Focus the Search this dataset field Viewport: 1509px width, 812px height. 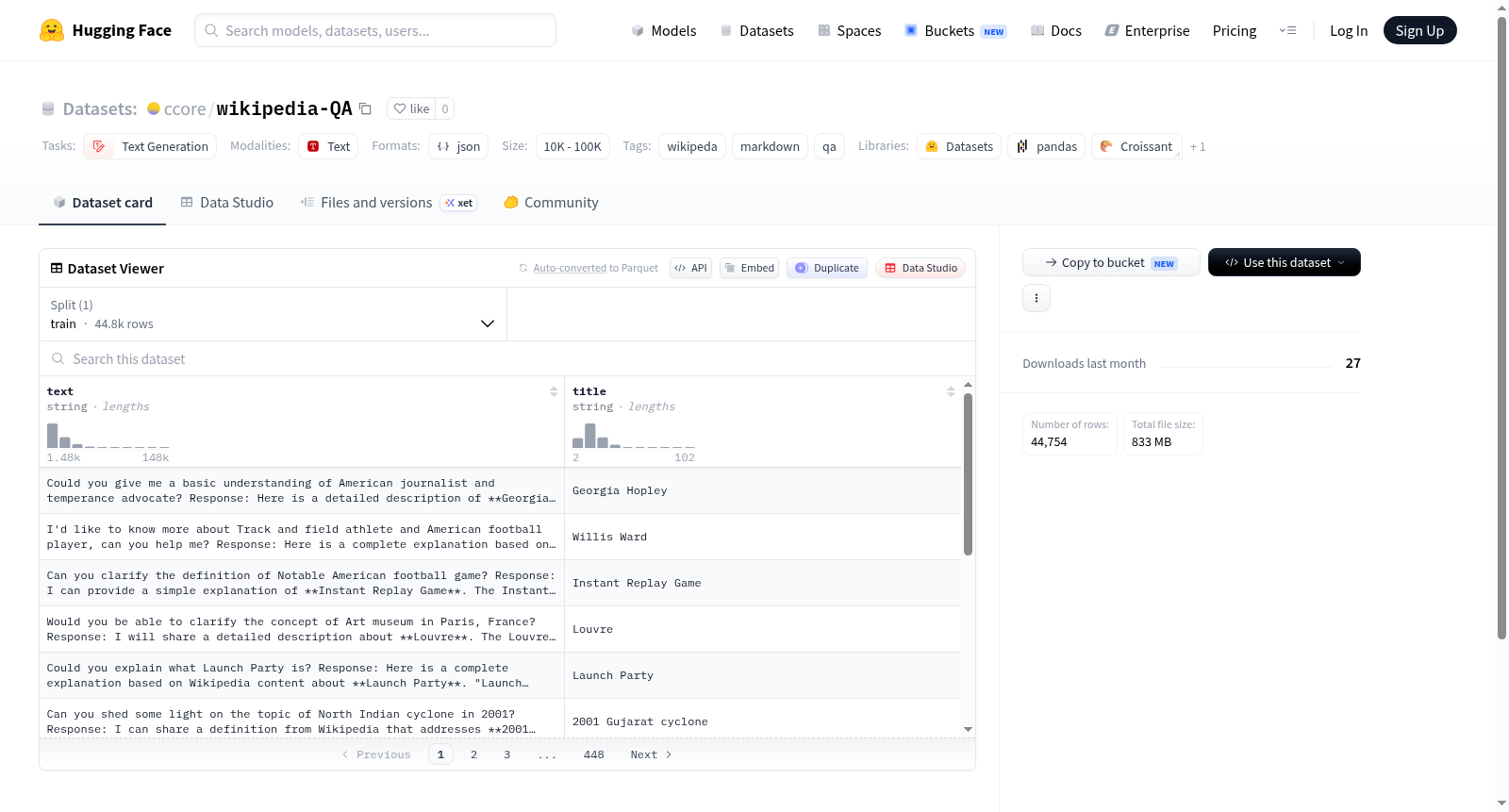click(x=506, y=358)
